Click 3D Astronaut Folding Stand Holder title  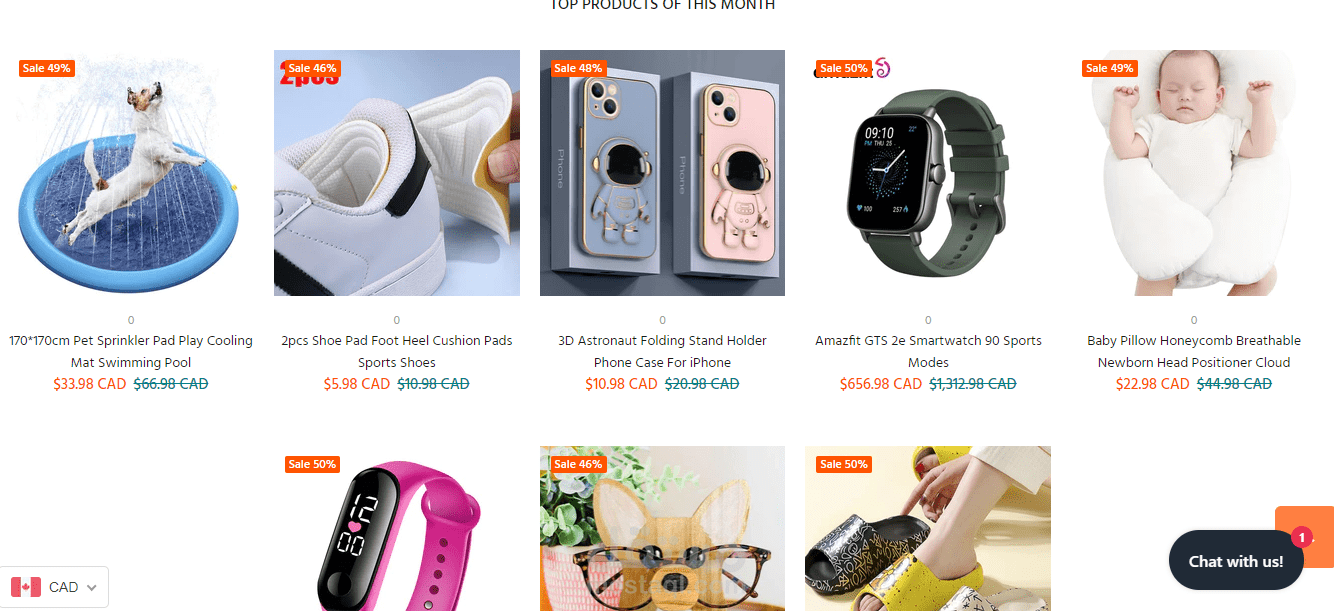[x=662, y=352]
